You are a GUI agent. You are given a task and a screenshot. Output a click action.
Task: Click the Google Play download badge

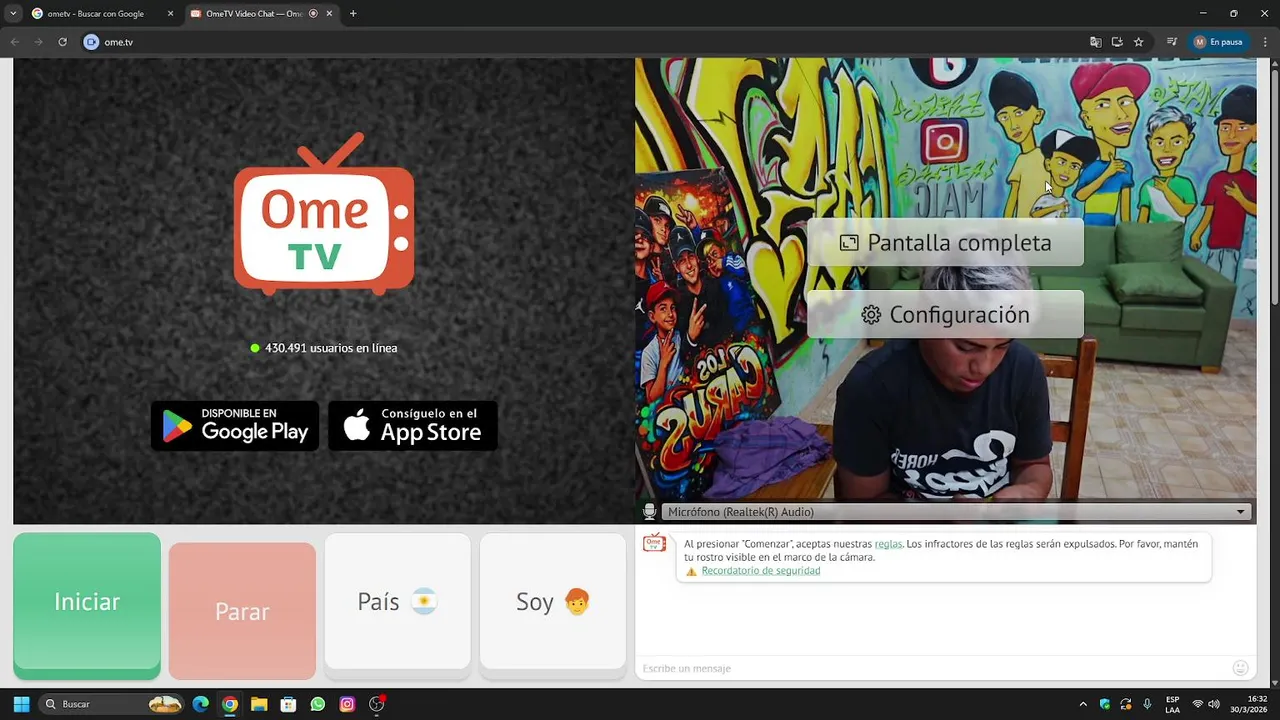235,426
